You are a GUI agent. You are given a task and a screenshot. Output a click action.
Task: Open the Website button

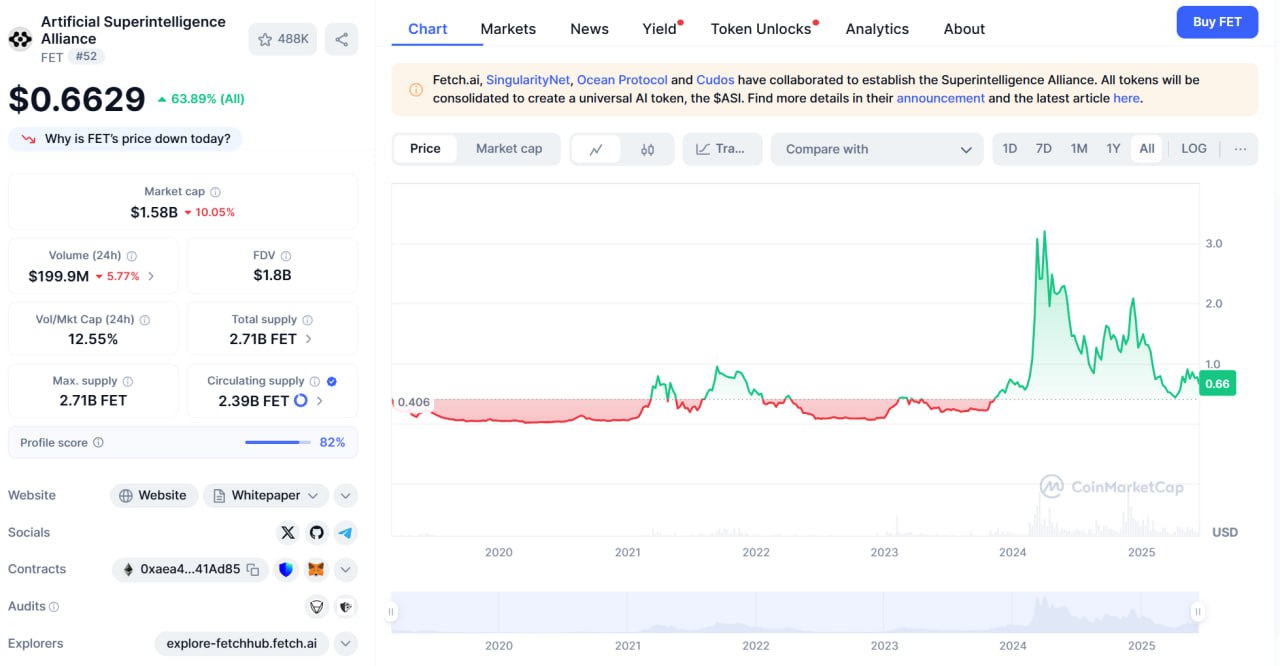point(154,495)
